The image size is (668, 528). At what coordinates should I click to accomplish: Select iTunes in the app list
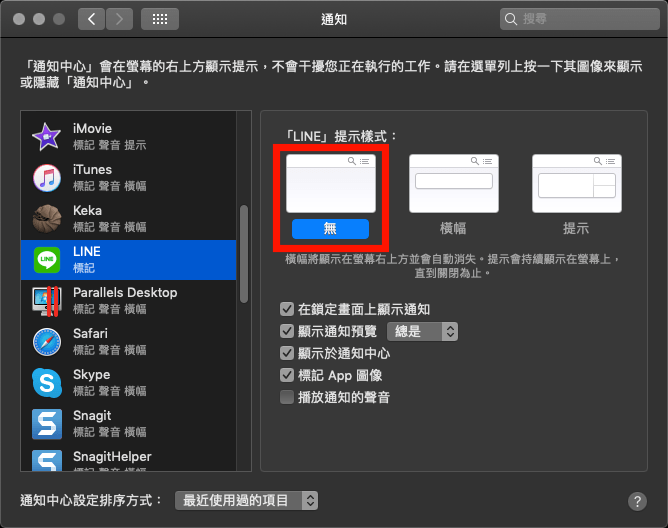point(128,178)
